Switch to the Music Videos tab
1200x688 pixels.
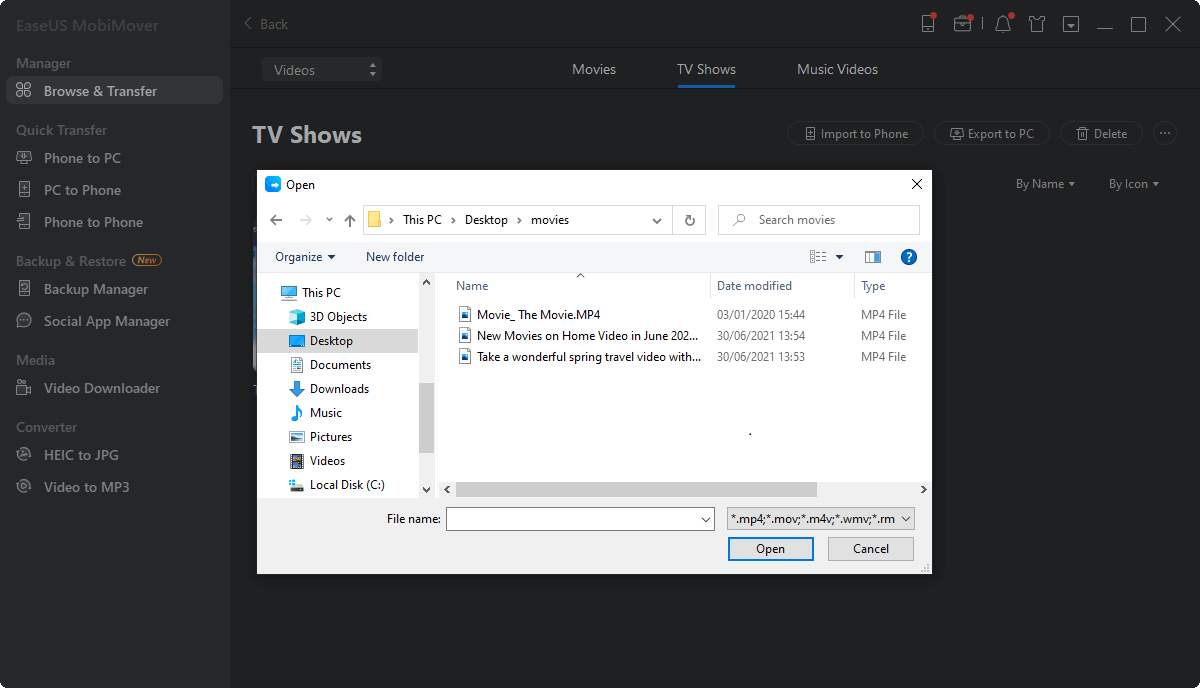[x=837, y=70]
